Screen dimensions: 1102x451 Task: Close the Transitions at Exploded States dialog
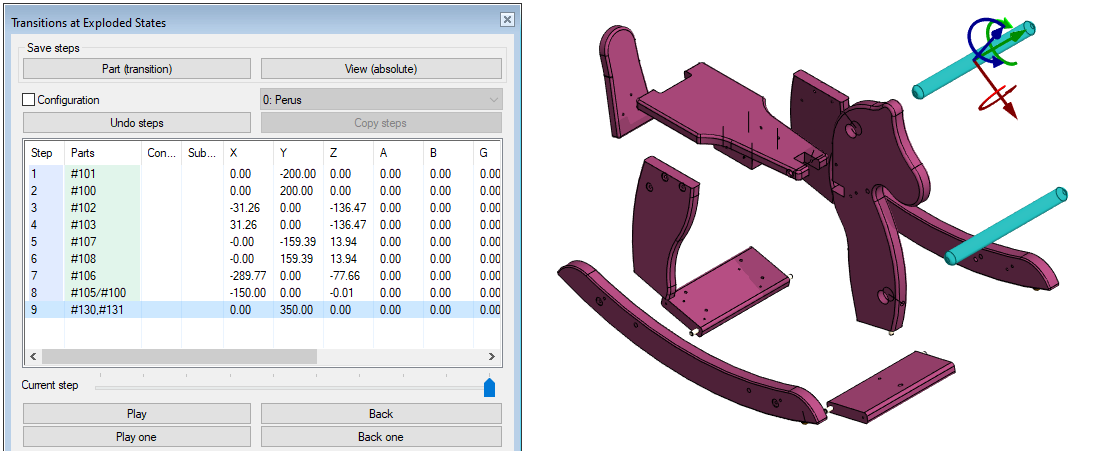pos(507,20)
